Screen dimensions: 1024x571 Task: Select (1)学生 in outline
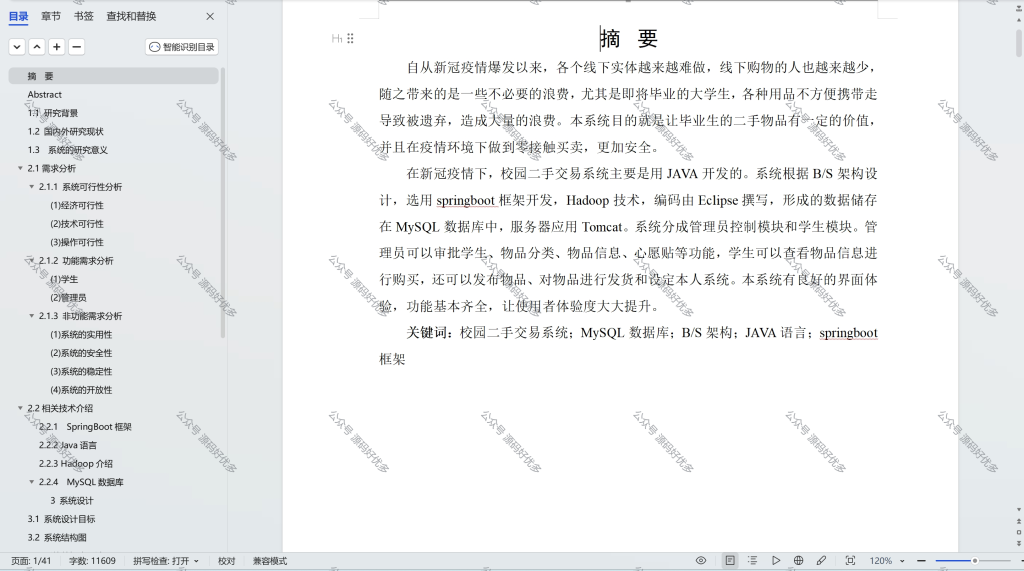pyautogui.click(x=64, y=279)
